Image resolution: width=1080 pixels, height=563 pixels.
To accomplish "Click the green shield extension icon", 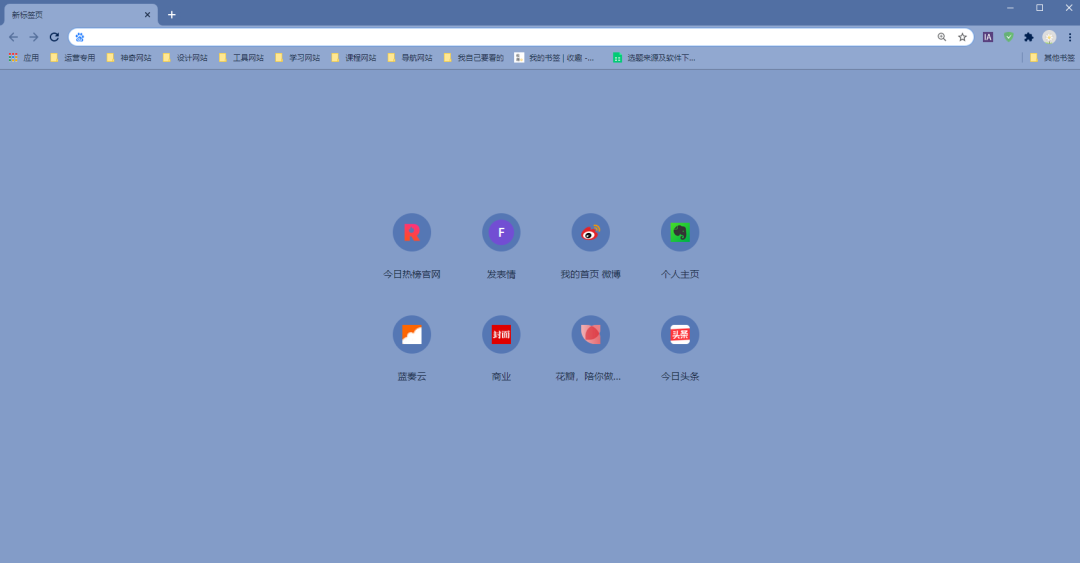I will 1009,37.
